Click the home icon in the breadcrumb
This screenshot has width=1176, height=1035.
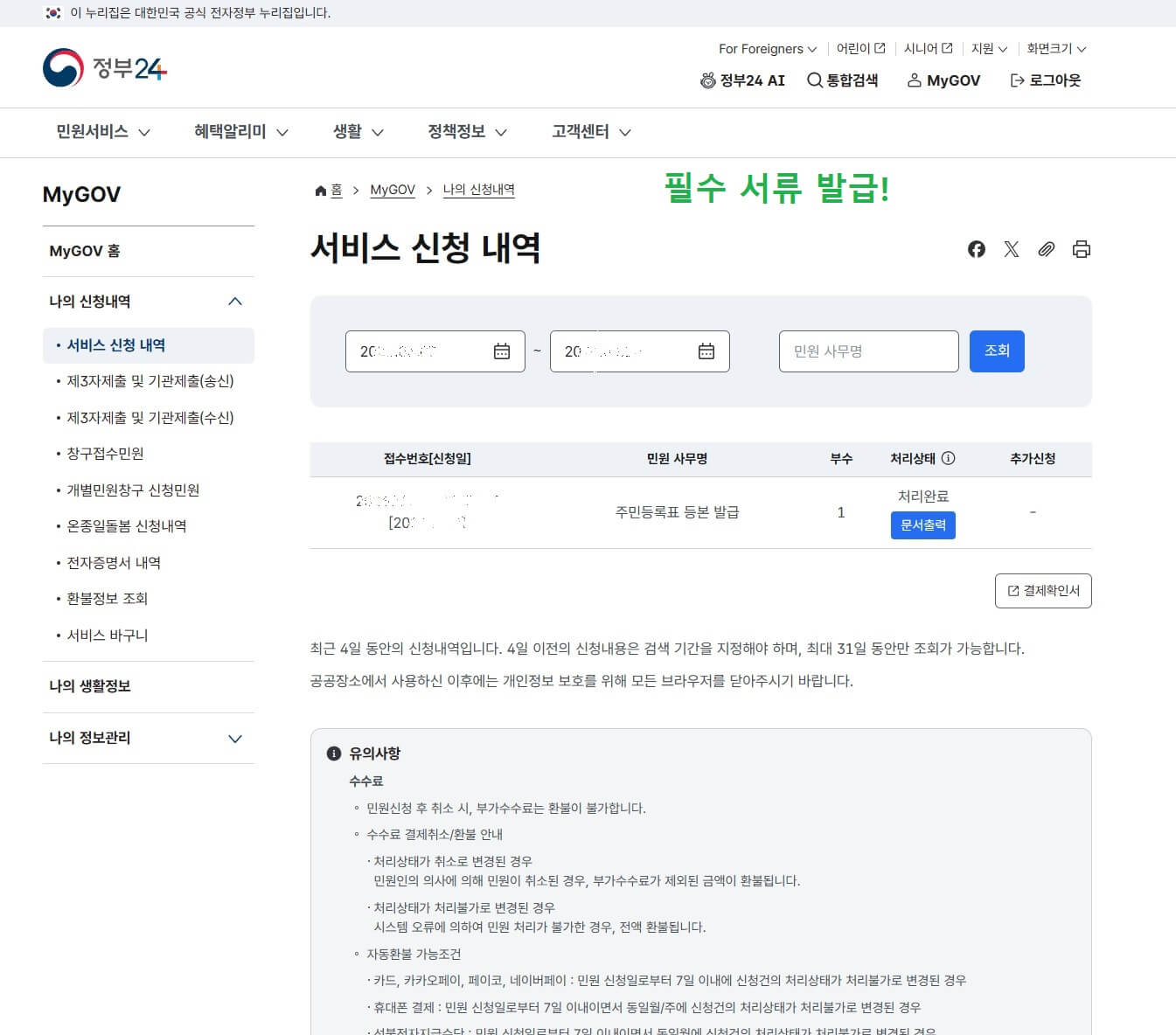pos(321,191)
